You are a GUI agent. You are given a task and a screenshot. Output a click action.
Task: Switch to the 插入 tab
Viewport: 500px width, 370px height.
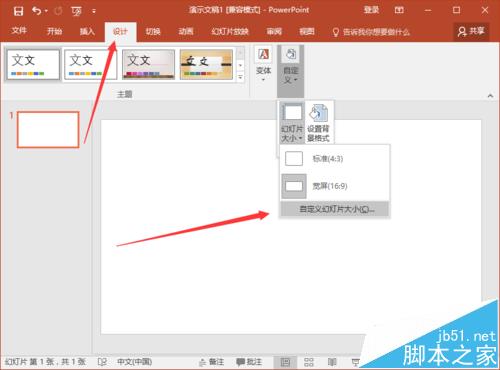[87, 31]
